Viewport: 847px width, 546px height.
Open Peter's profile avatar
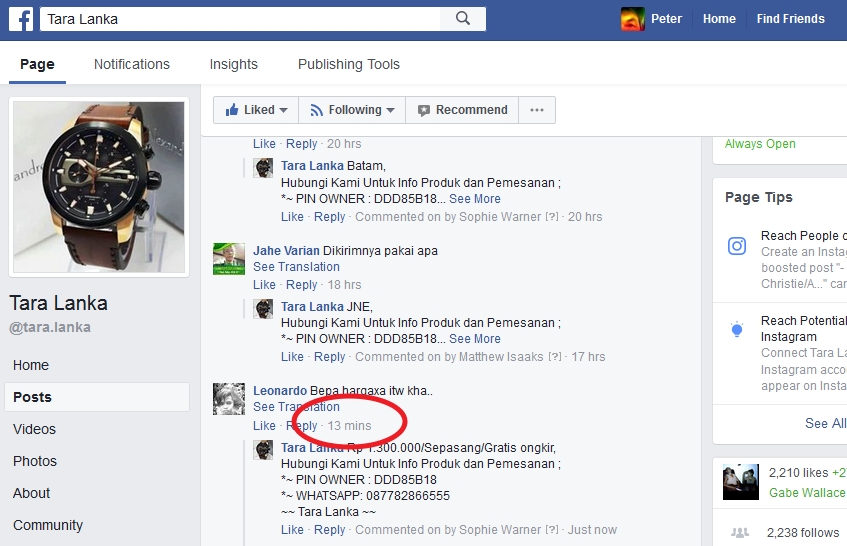(x=633, y=19)
